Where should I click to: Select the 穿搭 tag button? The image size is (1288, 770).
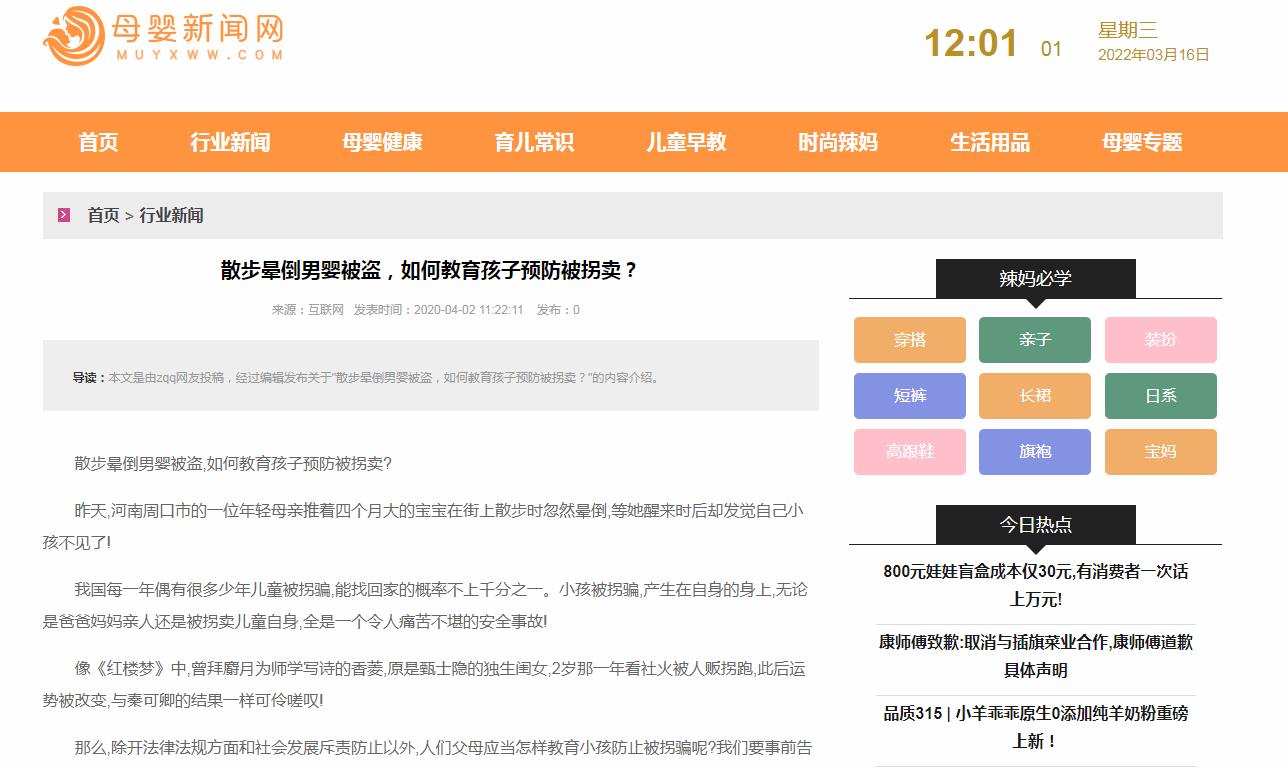pyautogui.click(x=910, y=340)
